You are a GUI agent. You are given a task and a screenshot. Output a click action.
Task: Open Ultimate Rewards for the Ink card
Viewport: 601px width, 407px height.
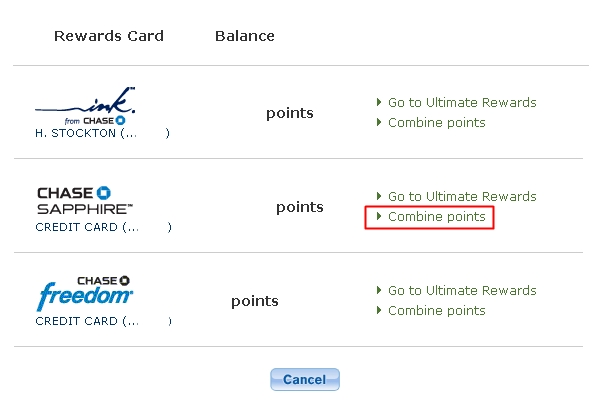click(x=462, y=102)
